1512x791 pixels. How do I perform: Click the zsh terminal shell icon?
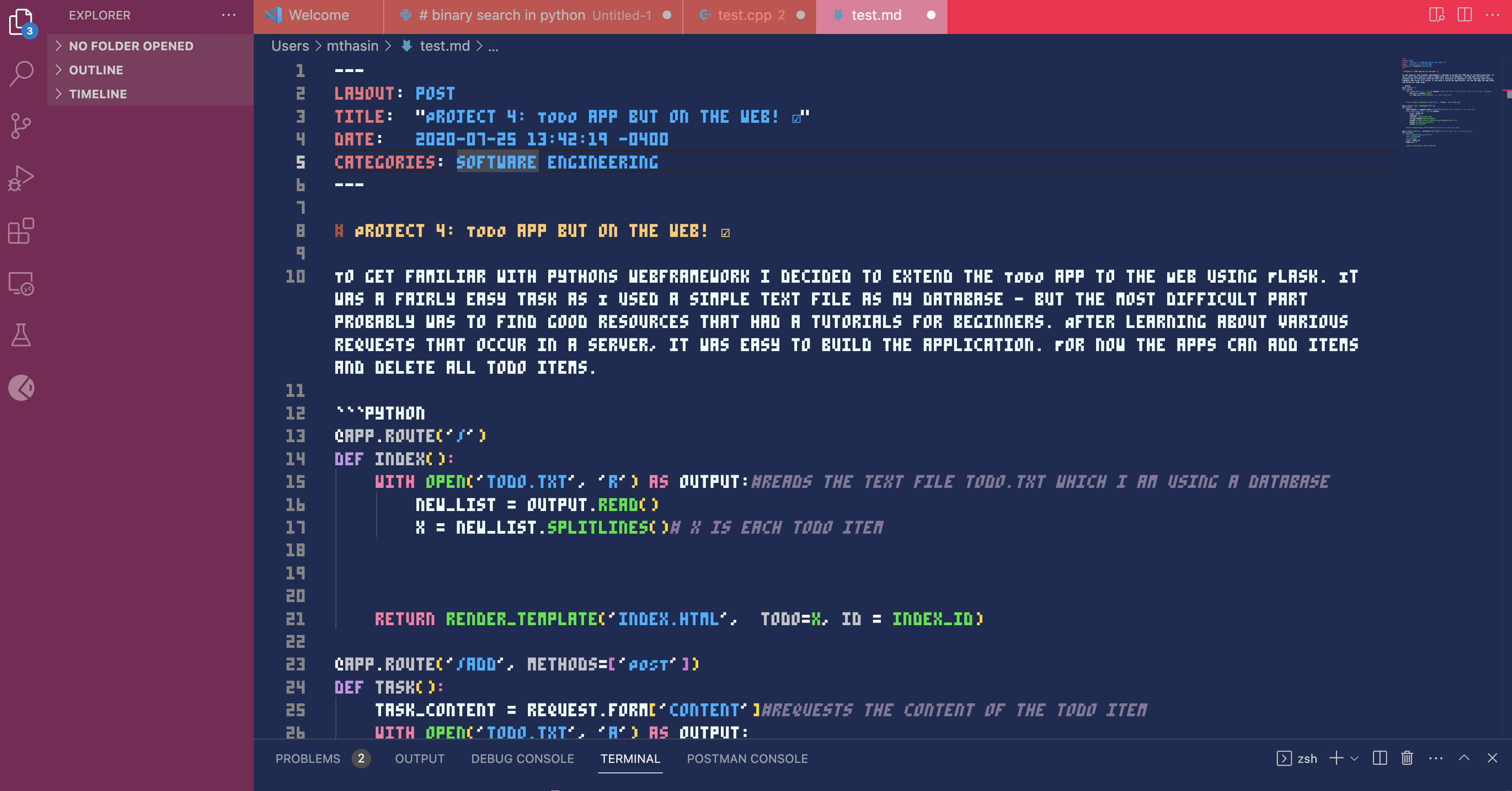pos(1284,758)
